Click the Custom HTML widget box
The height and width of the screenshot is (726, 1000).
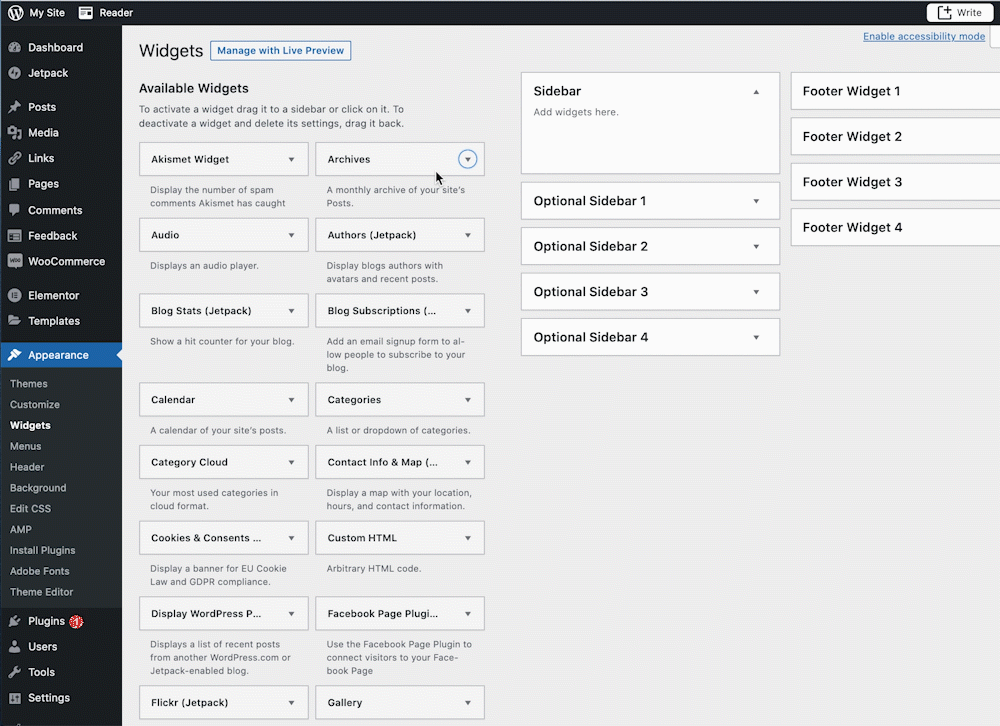(399, 537)
